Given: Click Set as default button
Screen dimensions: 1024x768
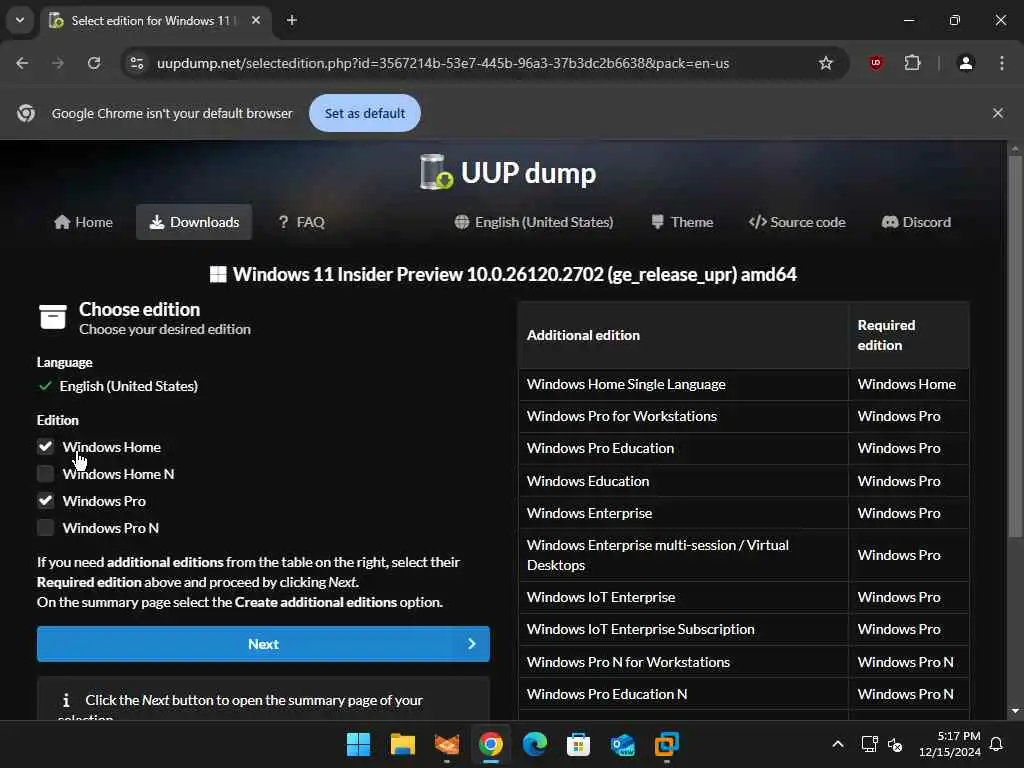Looking at the screenshot, I should 364,113.
